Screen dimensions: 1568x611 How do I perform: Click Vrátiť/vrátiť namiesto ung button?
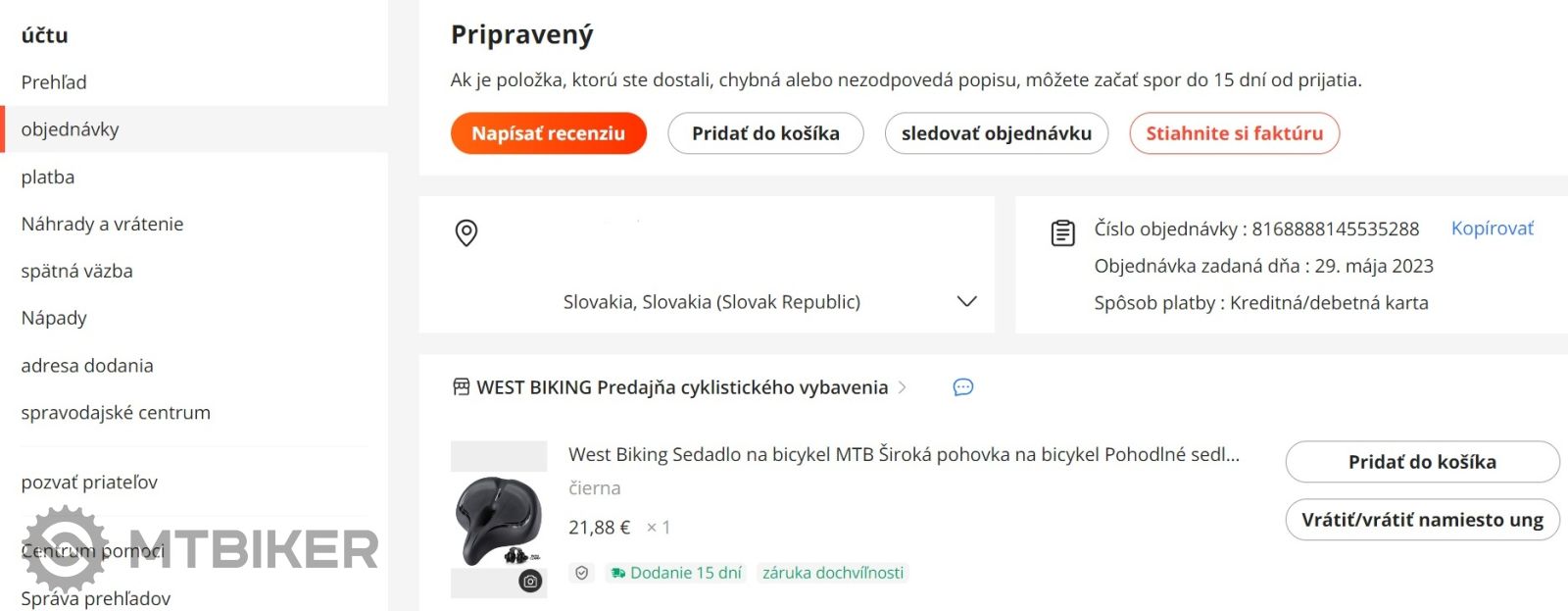1422,520
